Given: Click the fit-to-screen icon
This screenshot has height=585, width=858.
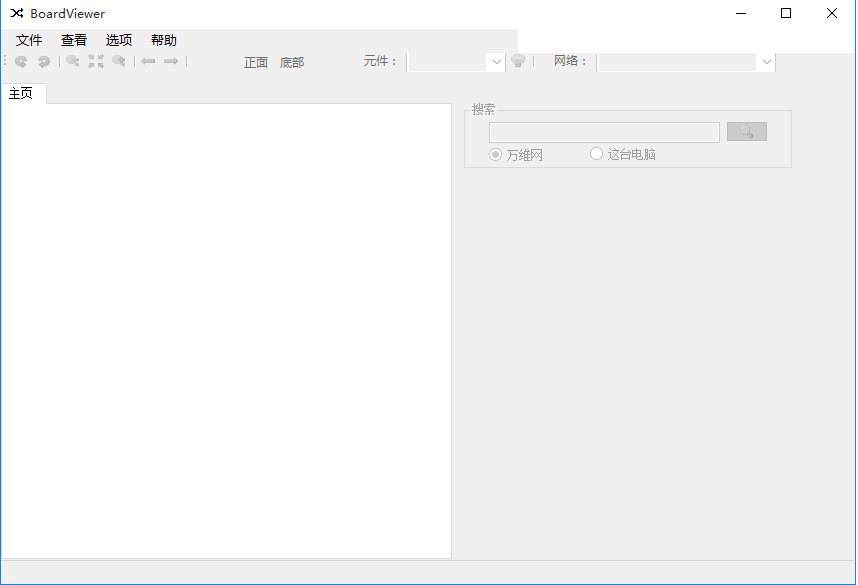Looking at the screenshot, I should point(96,61).
